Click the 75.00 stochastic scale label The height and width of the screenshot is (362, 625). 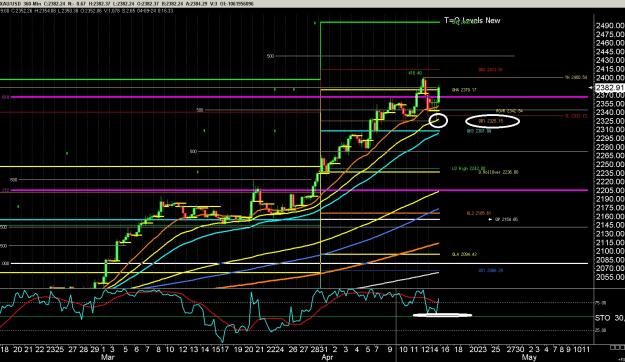click(601, 303)
